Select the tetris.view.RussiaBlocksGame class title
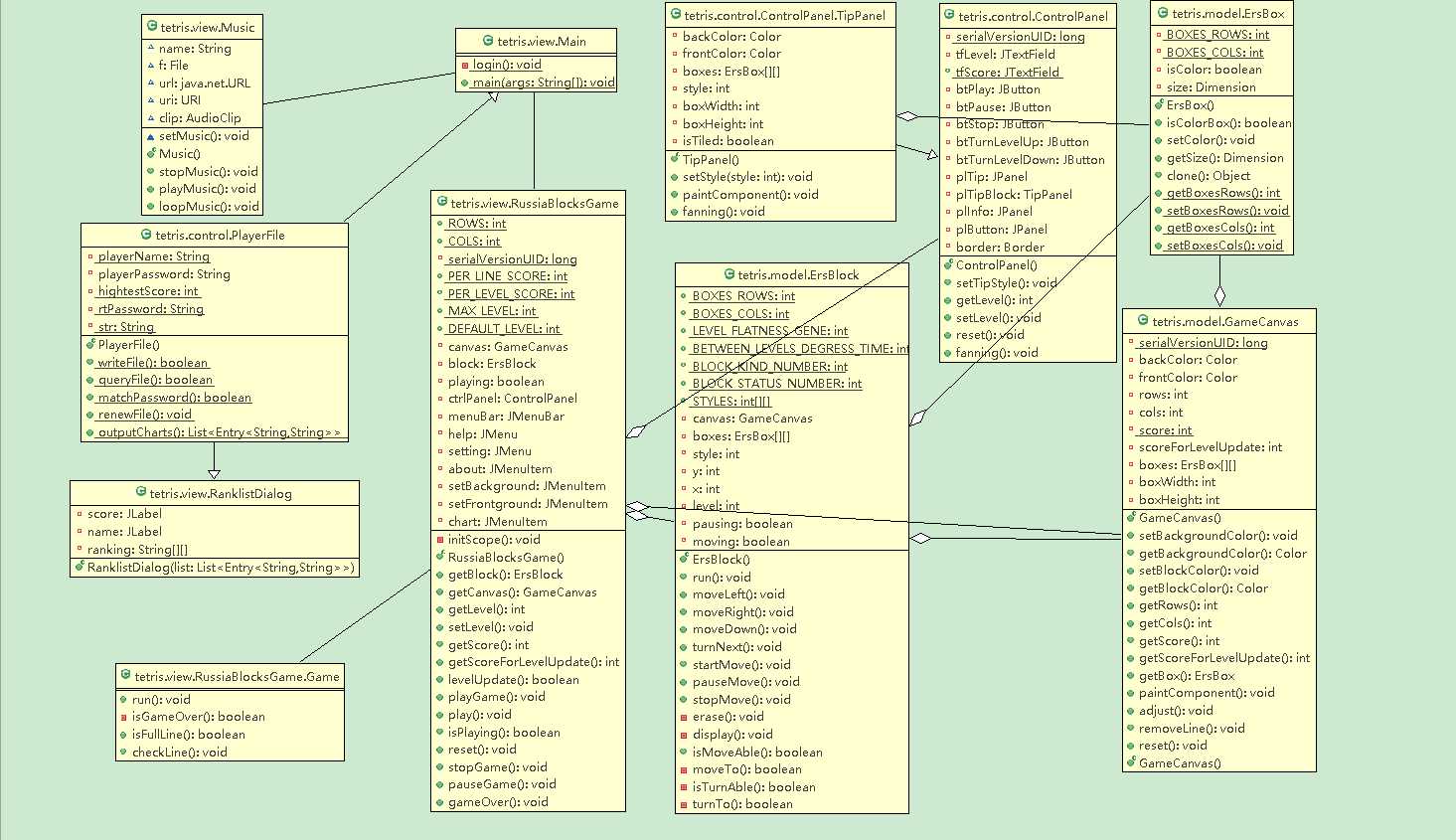 pos(535,203)
